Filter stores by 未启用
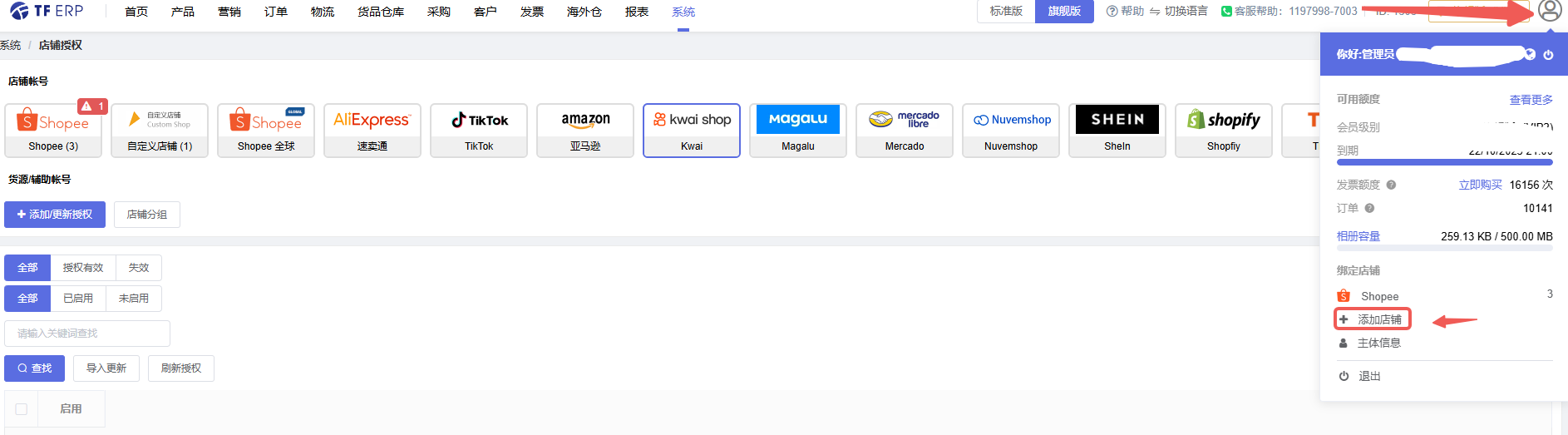Viewport: 1568px width, 435px height. (x=134, y=299)
